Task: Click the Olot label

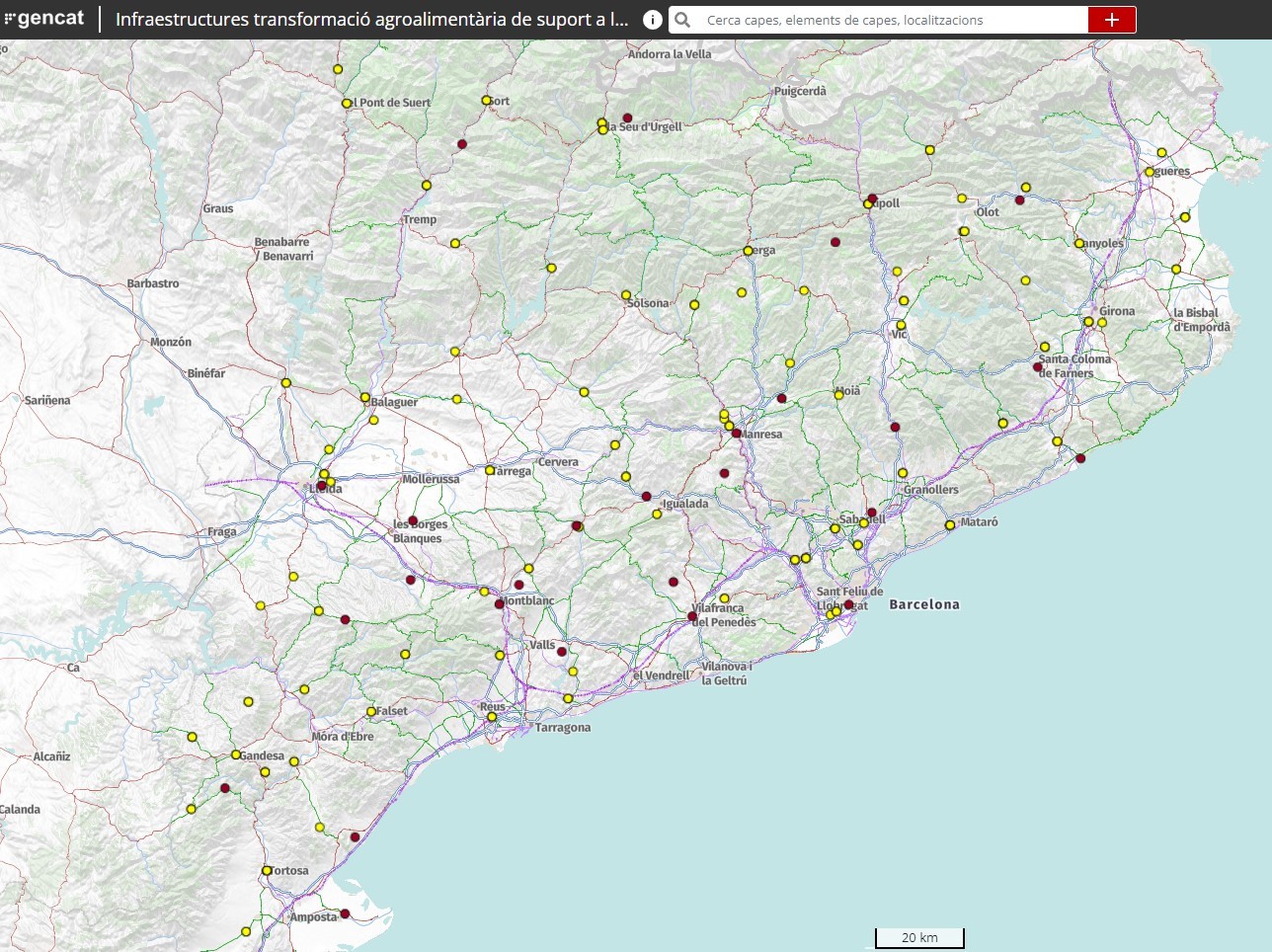Action: click(988, 212)
